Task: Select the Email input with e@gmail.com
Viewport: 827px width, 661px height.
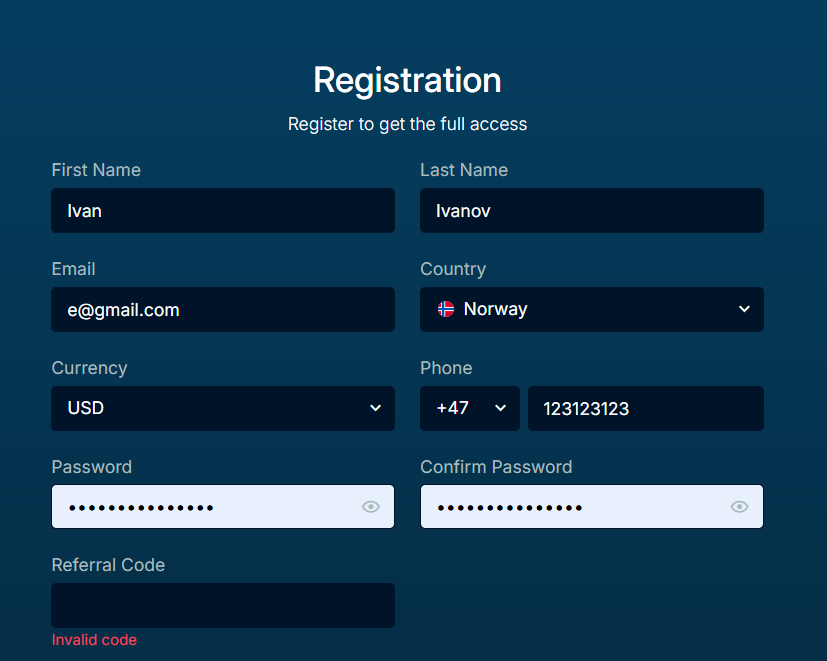Action: [222, 310]
